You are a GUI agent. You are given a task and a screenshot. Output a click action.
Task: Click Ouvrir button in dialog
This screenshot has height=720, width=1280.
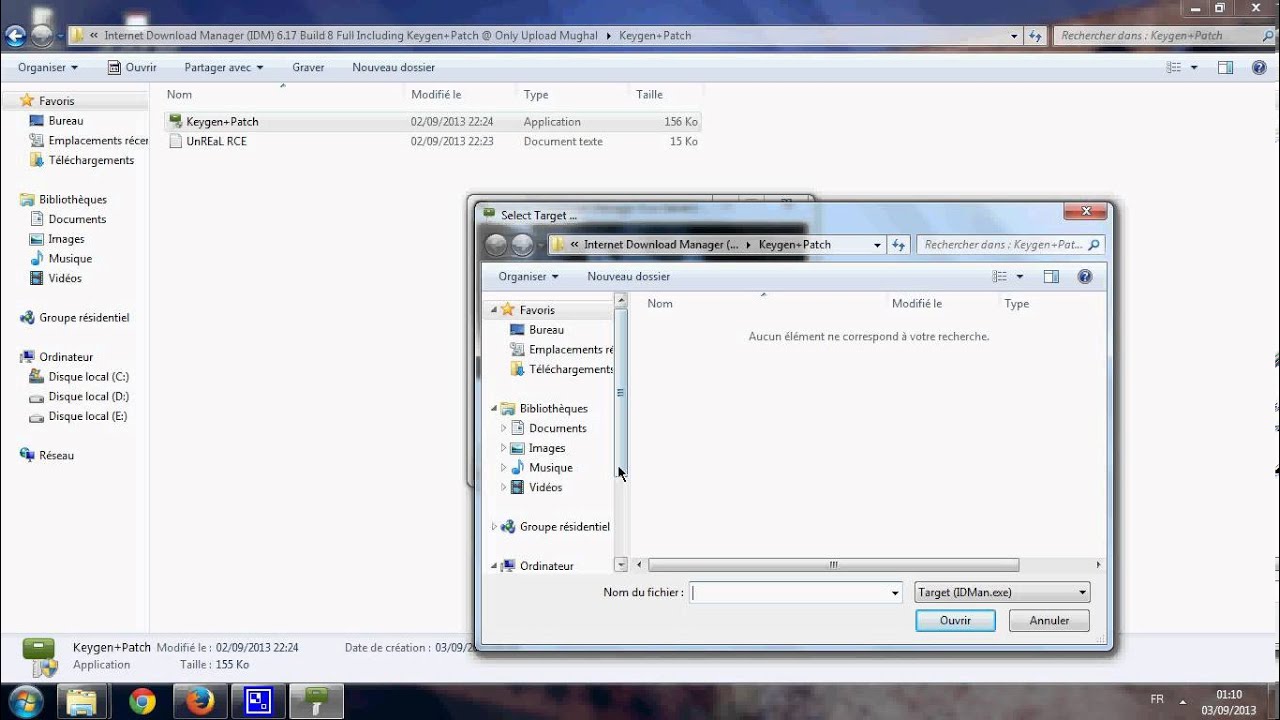(x=955, y=620)
